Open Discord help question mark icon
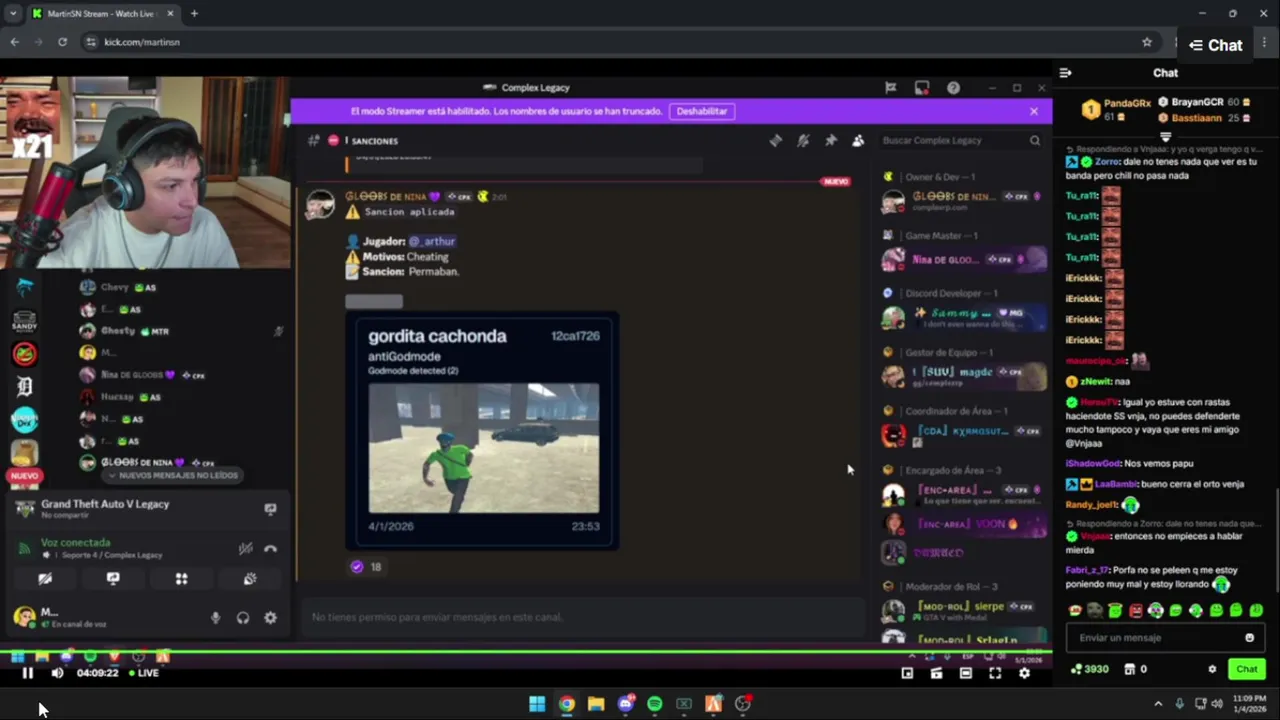The height and width of the screenshot is (720, 1280). (x=953, y=88)
